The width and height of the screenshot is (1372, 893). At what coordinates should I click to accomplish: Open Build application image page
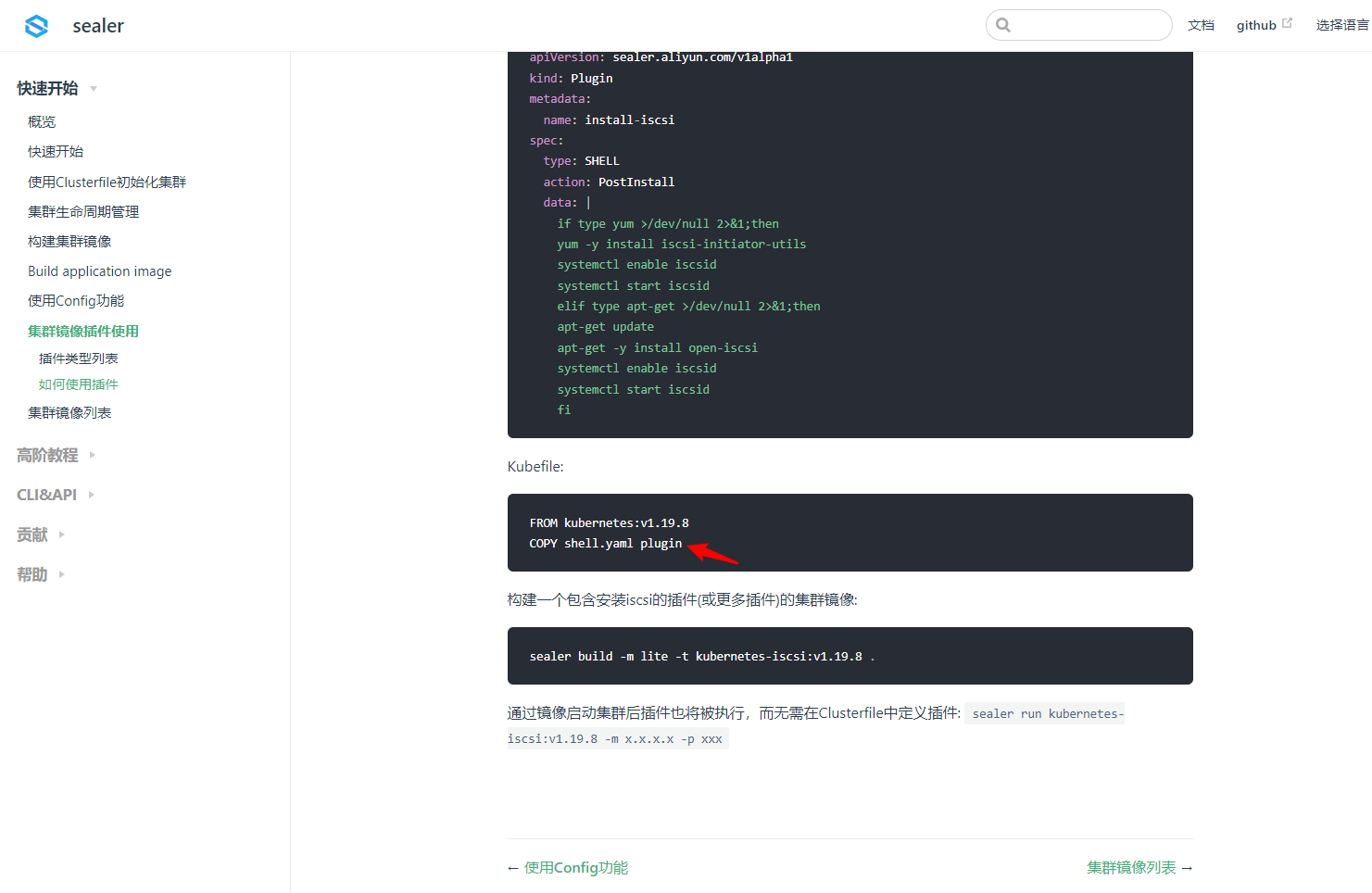click(x=100, y=270)
